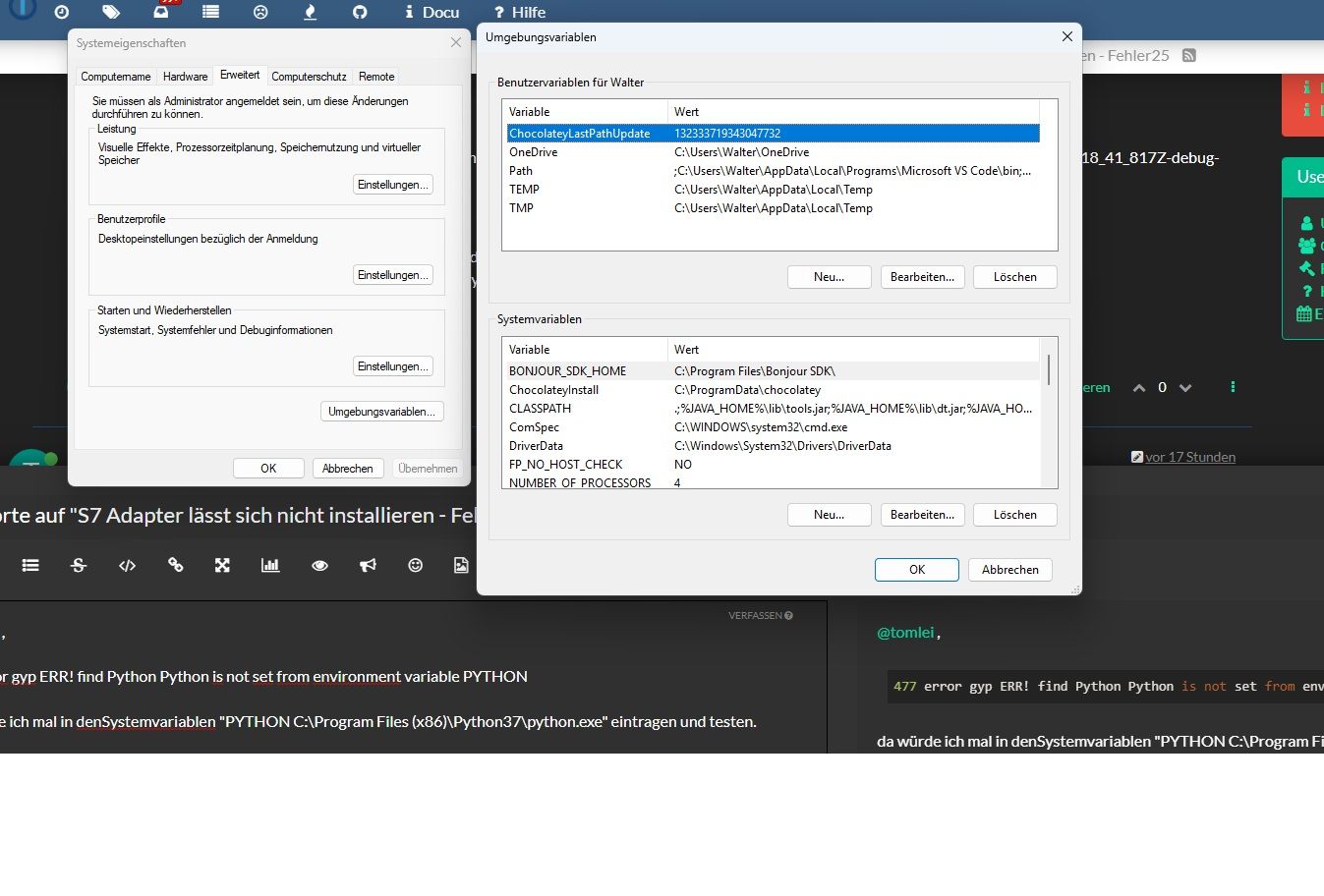Open Einstellungen for Starten und Wiederherstellen
Screen dimensions: 1324x896
coord(393,366)
